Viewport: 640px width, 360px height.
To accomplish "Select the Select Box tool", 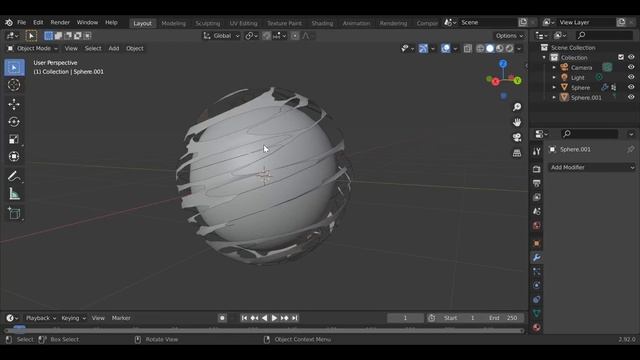I will tap(14, 67).
